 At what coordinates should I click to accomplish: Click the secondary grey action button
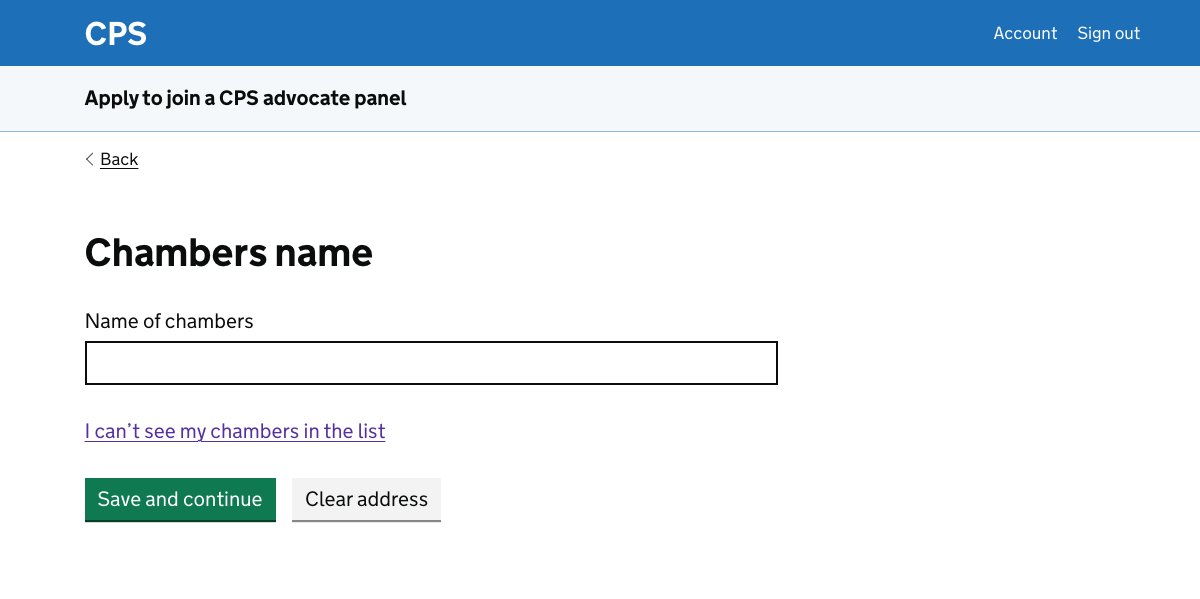click(366, 499)
